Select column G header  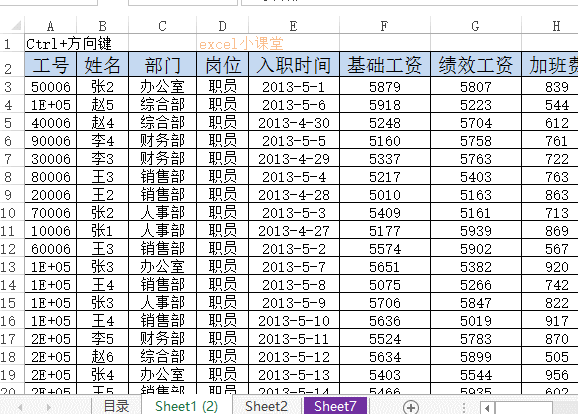tap(476, 26)
